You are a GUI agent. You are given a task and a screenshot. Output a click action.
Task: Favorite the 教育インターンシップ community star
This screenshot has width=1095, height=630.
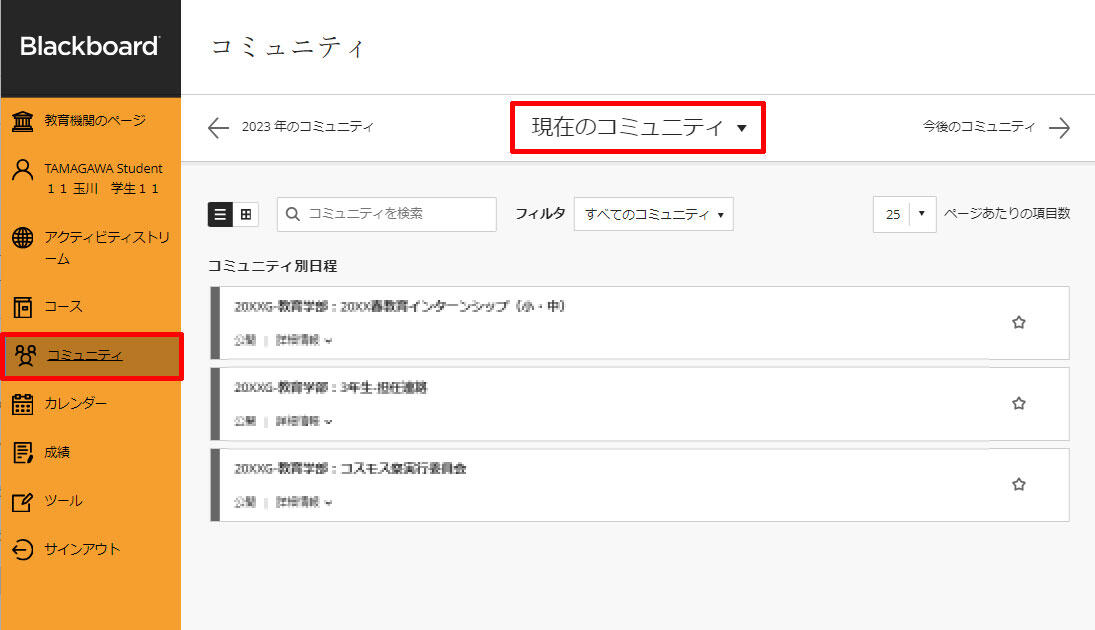(1019, 323)
